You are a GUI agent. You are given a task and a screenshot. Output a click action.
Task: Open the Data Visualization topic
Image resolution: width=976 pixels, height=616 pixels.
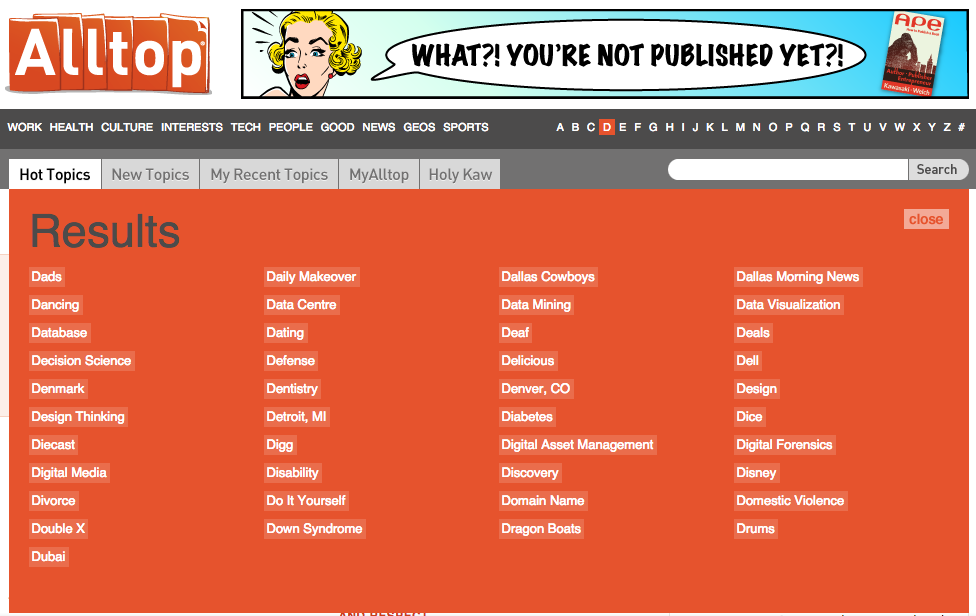[x=788, y=305]
